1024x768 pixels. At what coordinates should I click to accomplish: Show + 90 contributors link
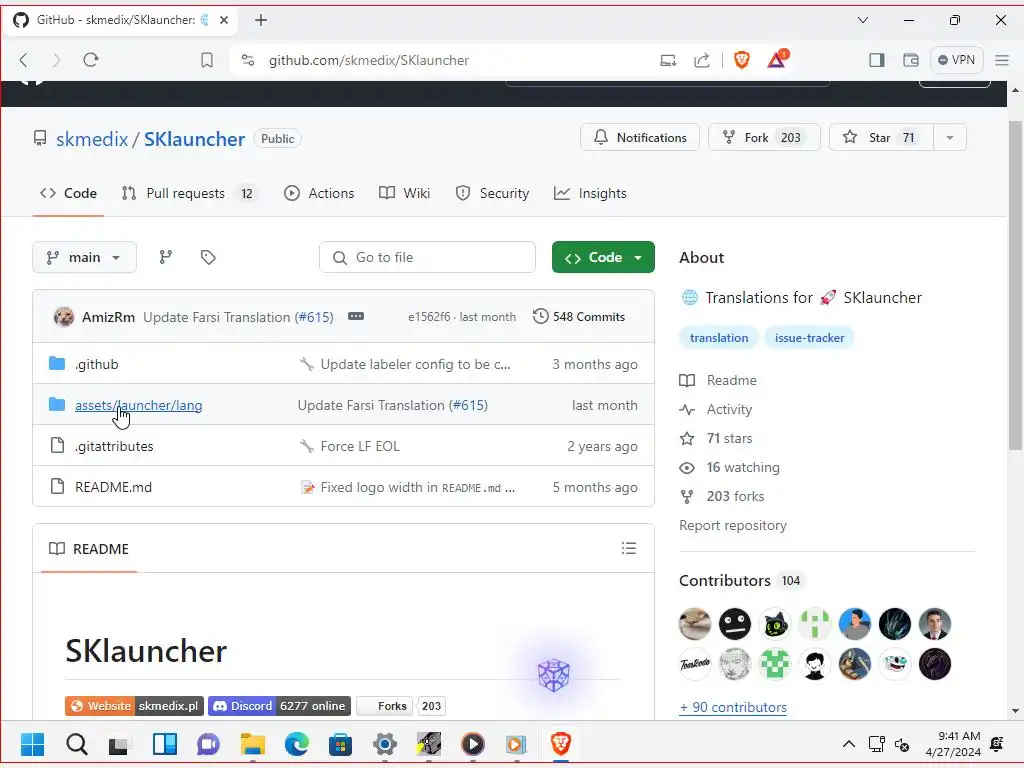(x=733, y=707)
